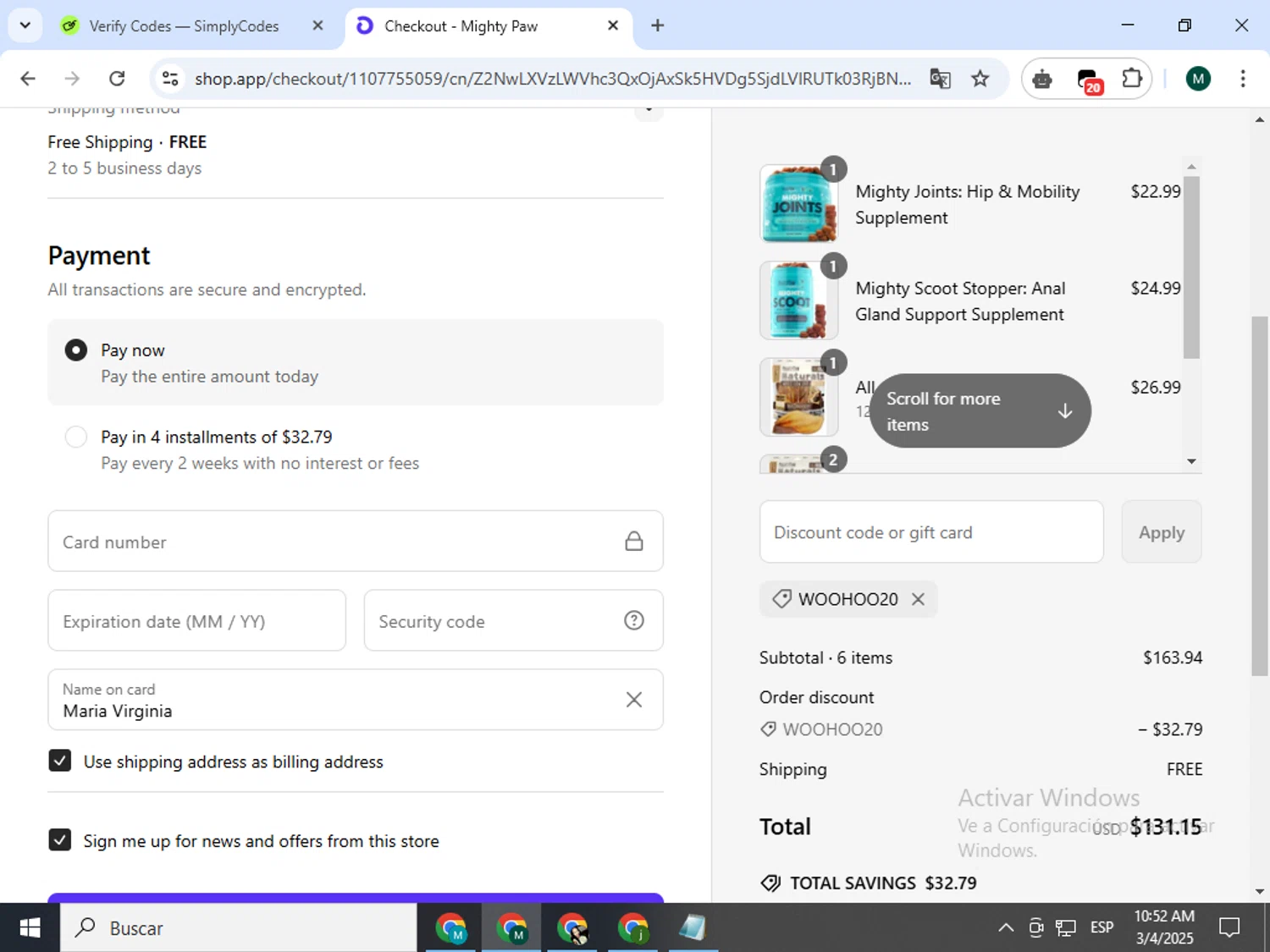The image size is (1270, 952).
Task: Open the first Chrome taskbar icon
Action: 451,928
